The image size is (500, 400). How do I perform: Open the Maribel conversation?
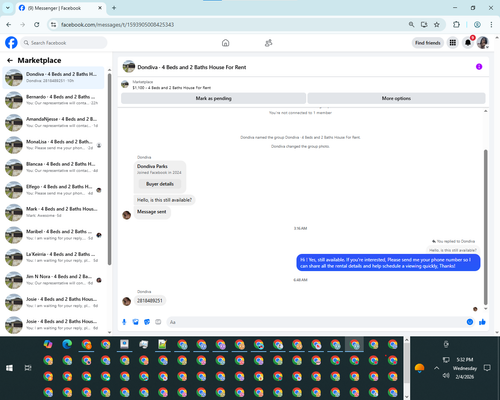tap(53, 235)
